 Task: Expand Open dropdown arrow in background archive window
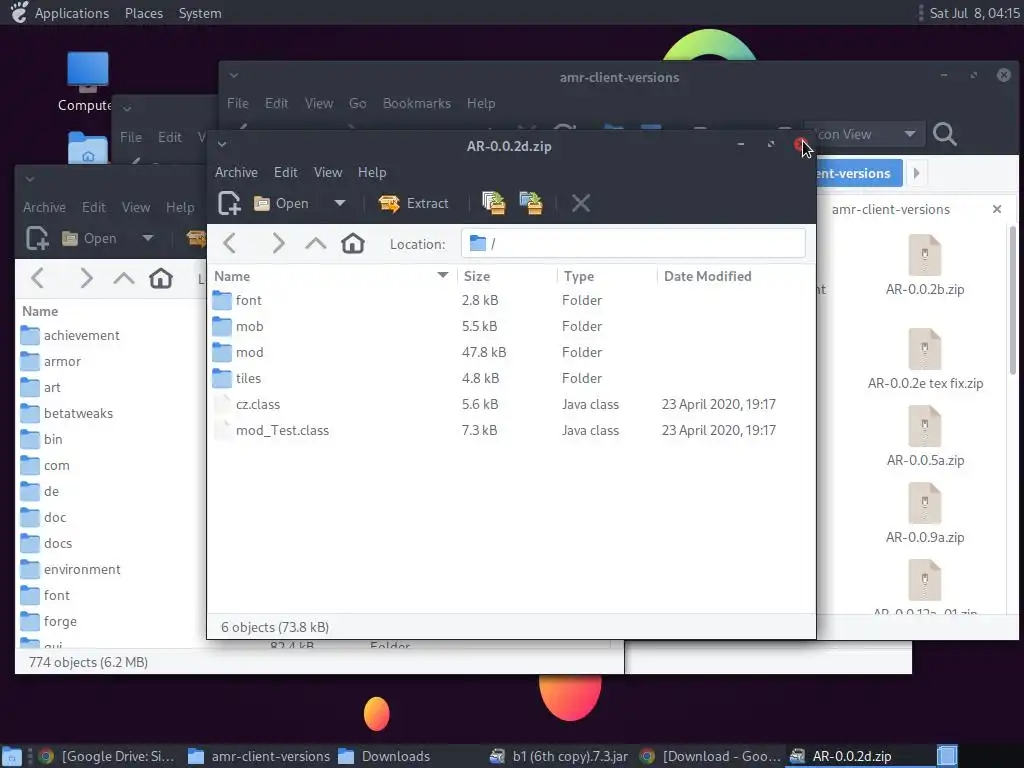(x=148, y=238)
